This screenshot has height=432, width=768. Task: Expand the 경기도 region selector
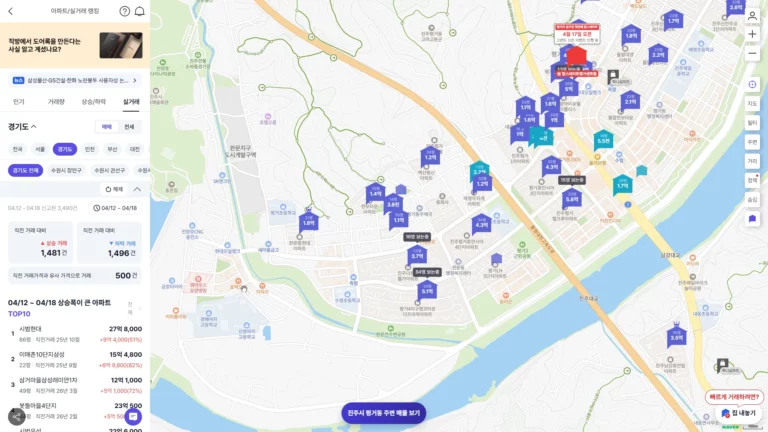click(22, 127)
